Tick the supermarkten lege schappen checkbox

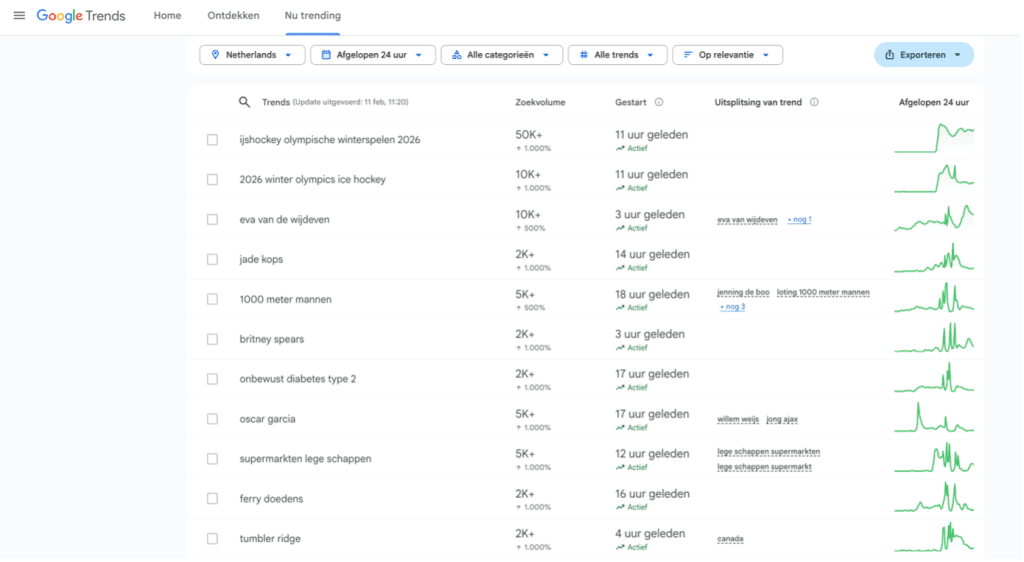tap(212, 459)
